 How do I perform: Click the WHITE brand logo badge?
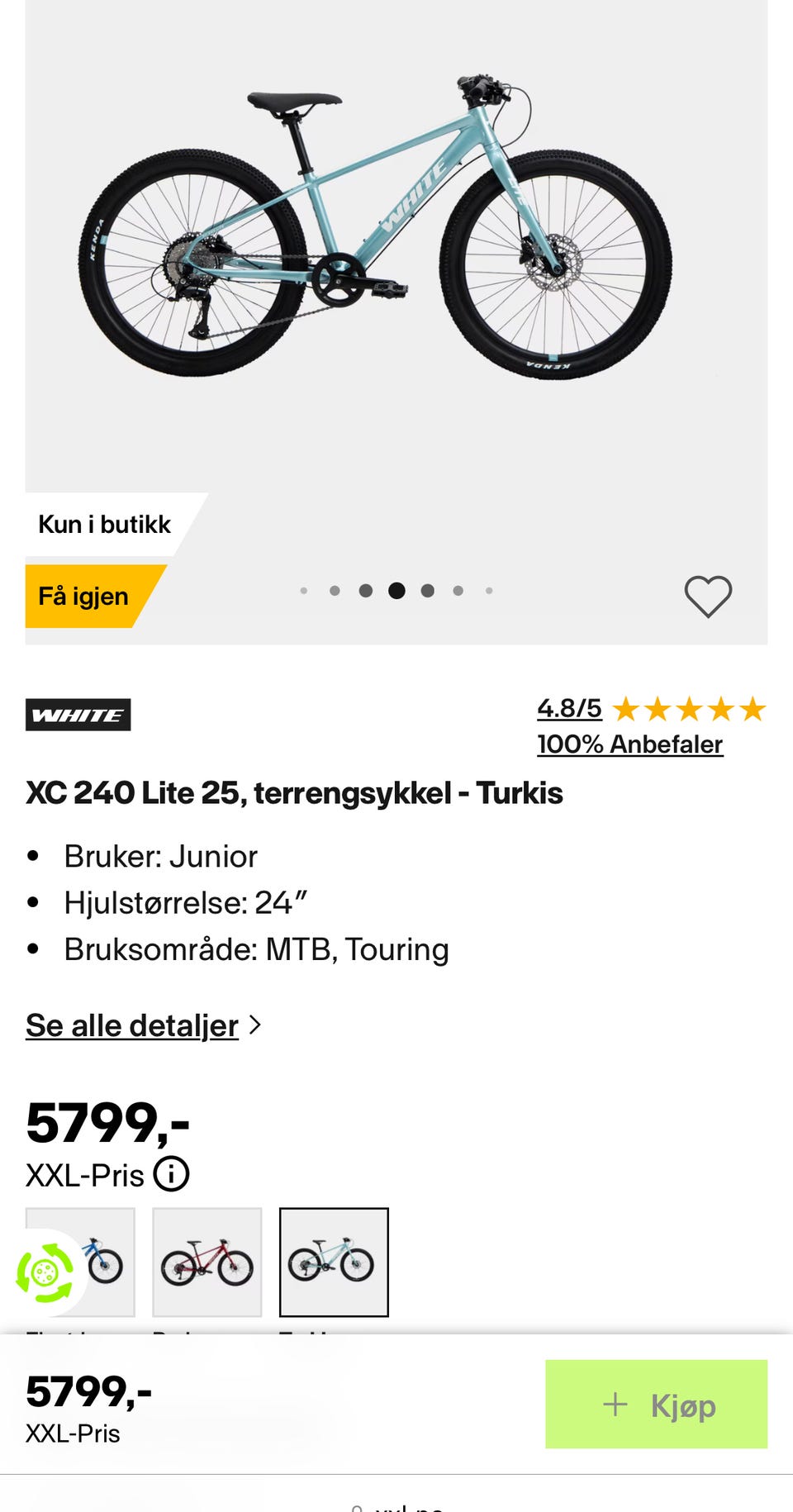pyautogui.click(x=78, y=715)
